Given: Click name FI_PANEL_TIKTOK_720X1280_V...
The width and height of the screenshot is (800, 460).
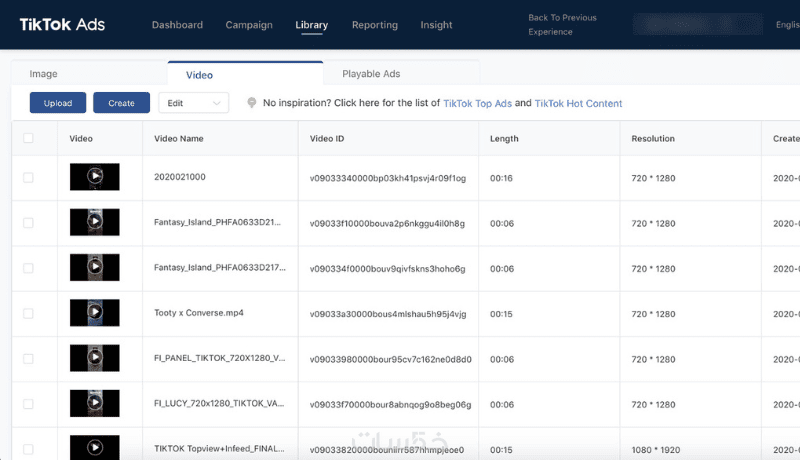Looking at the screenshot, I should 219,358.
